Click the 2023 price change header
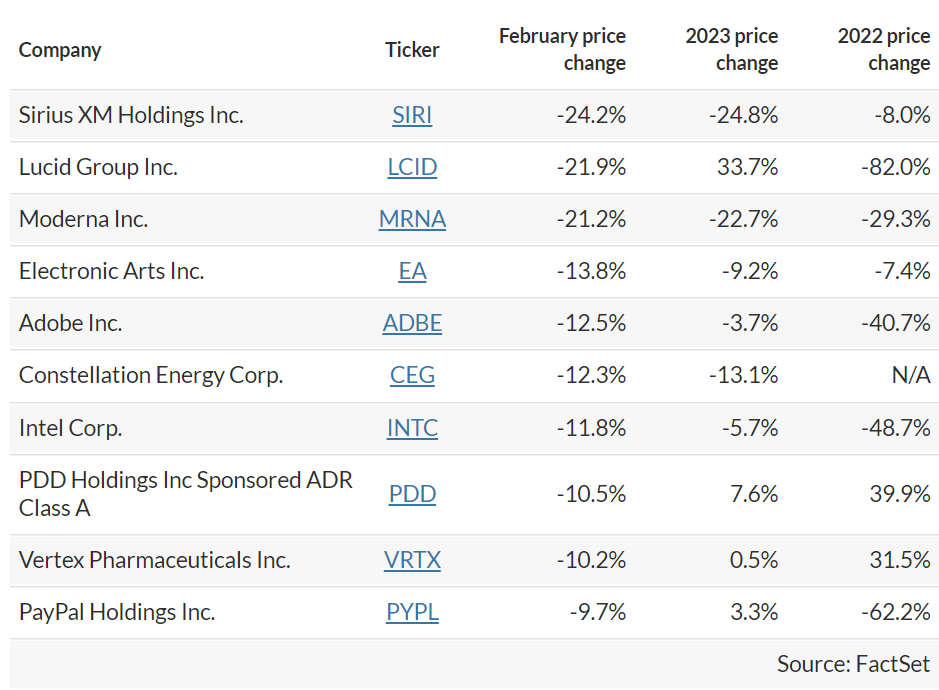The width and height of the screenshot is (939, 690). tap(731, 50)
